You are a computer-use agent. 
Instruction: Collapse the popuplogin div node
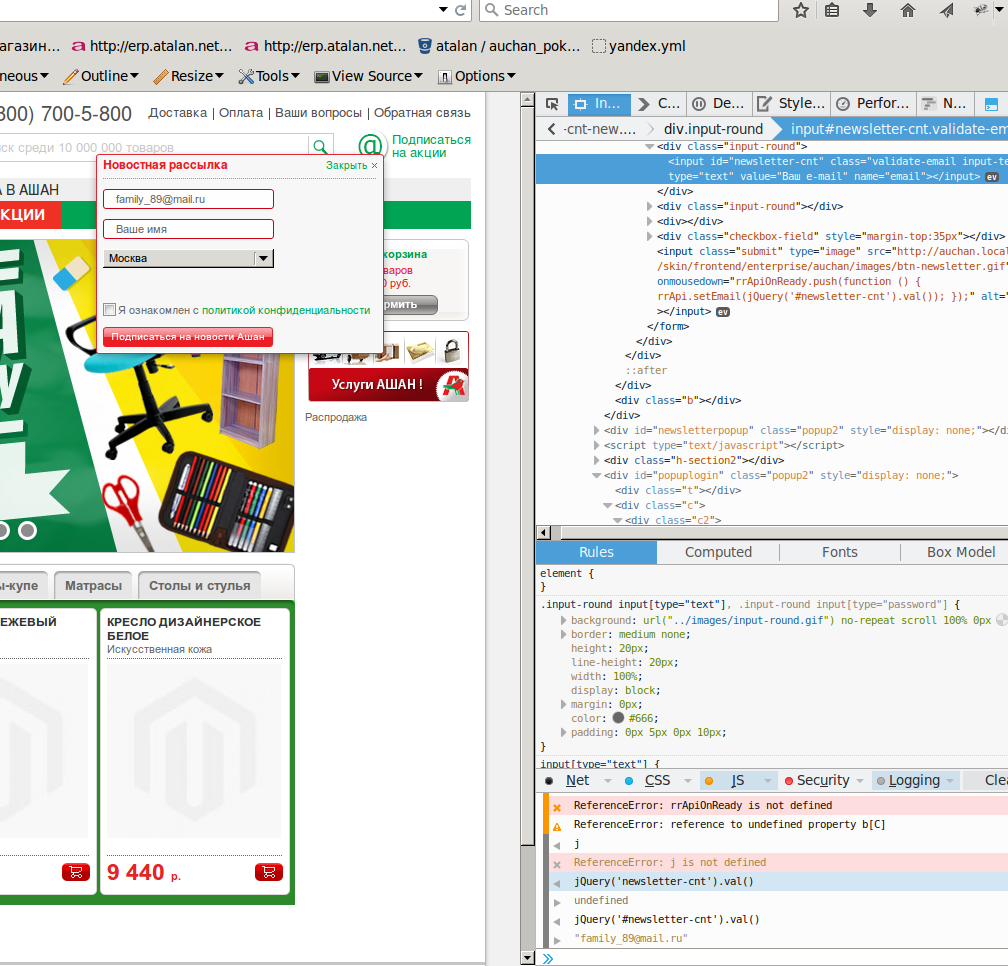pos(596,476)
